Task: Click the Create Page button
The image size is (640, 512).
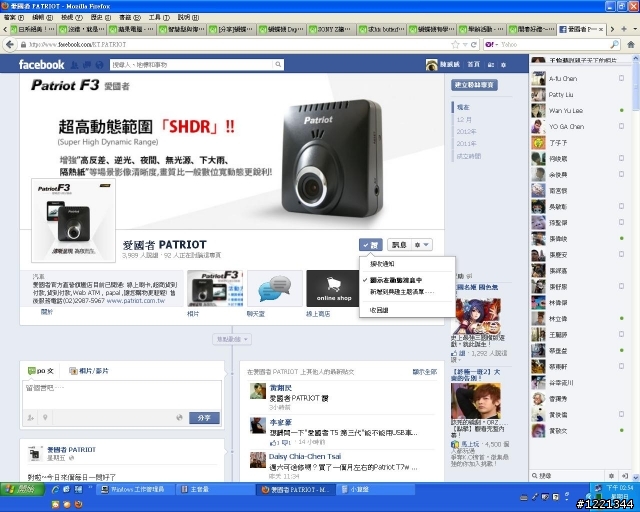Action: [x=474, y=85]
